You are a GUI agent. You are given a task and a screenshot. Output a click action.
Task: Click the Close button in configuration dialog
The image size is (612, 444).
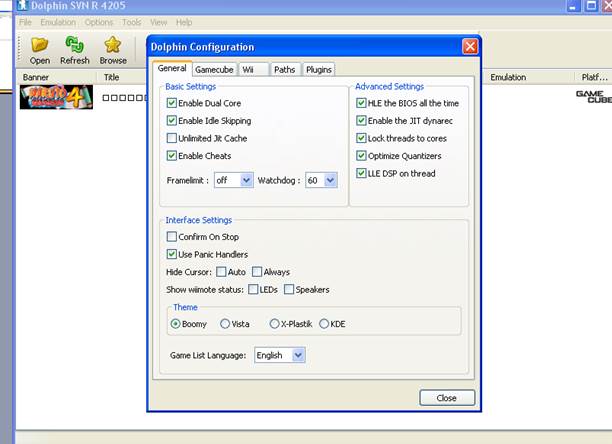click(447, 398)
